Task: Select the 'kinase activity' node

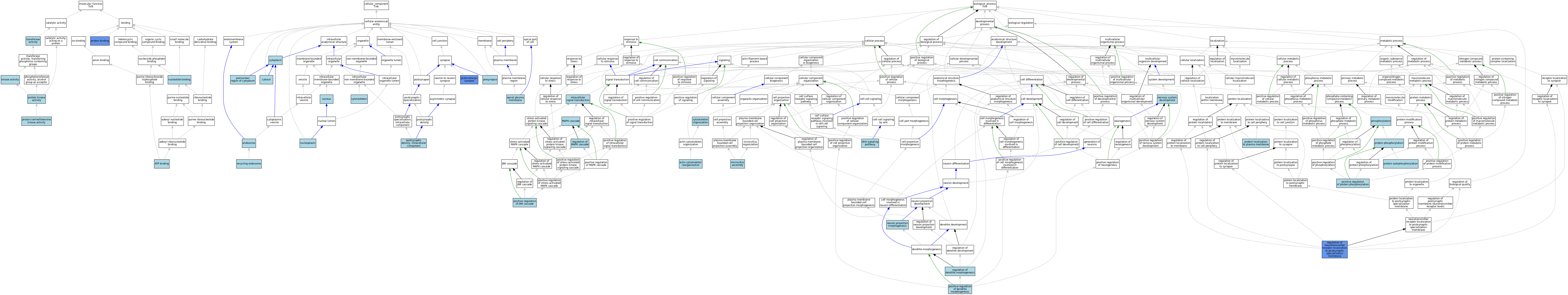Action: (10, 80)
